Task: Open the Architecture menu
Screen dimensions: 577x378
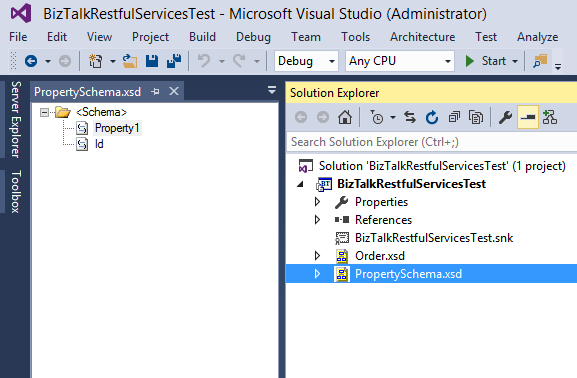Action: point(422,37)
